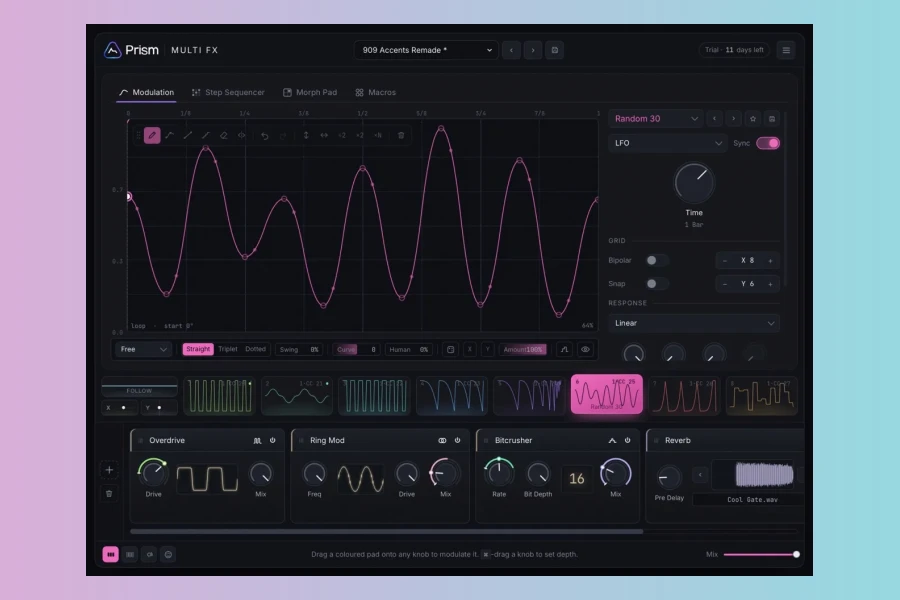Favorite the Random 30 shape with the star
The image size is (900, 600).
tap(753, 119)
